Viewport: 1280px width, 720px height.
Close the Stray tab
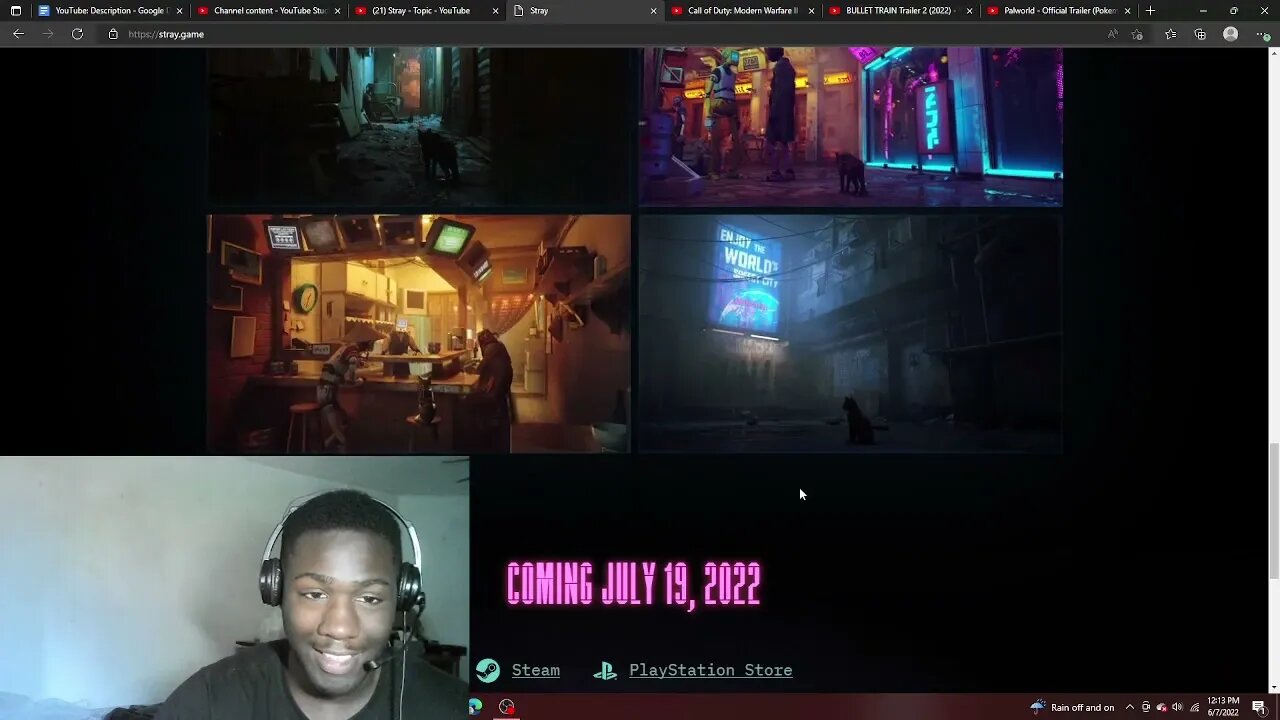[654, 11]
